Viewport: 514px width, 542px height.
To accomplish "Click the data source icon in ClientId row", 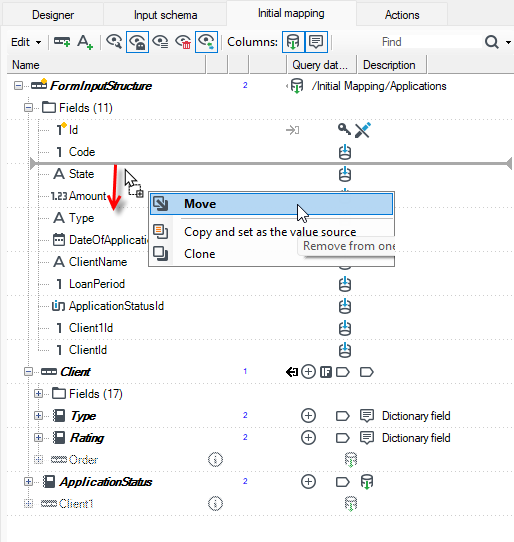I will coord(345,350).
